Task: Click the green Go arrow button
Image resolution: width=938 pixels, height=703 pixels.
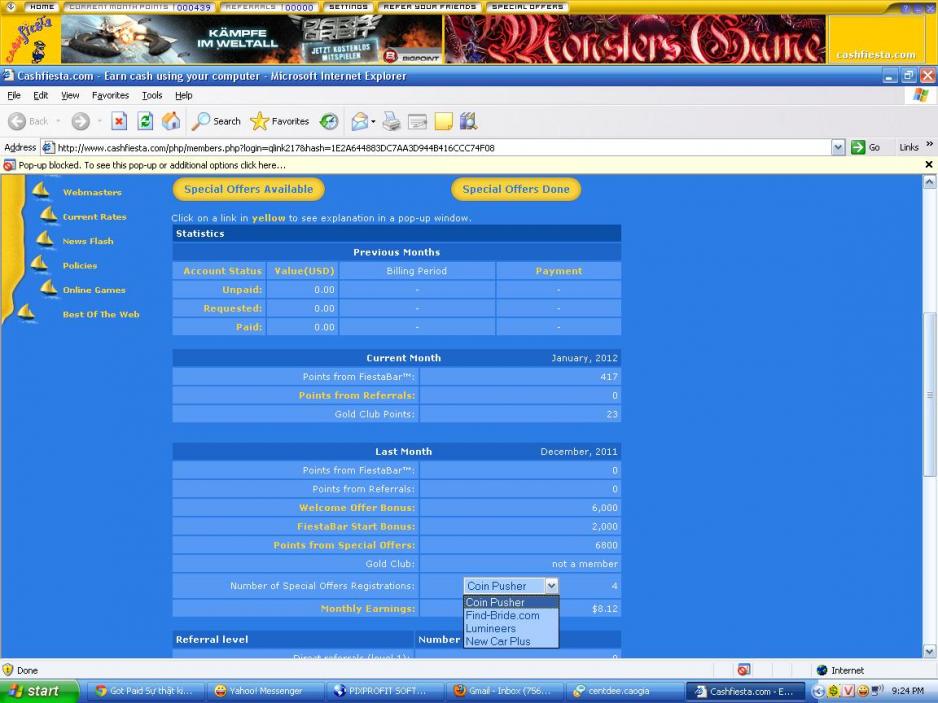Action: 858,147
